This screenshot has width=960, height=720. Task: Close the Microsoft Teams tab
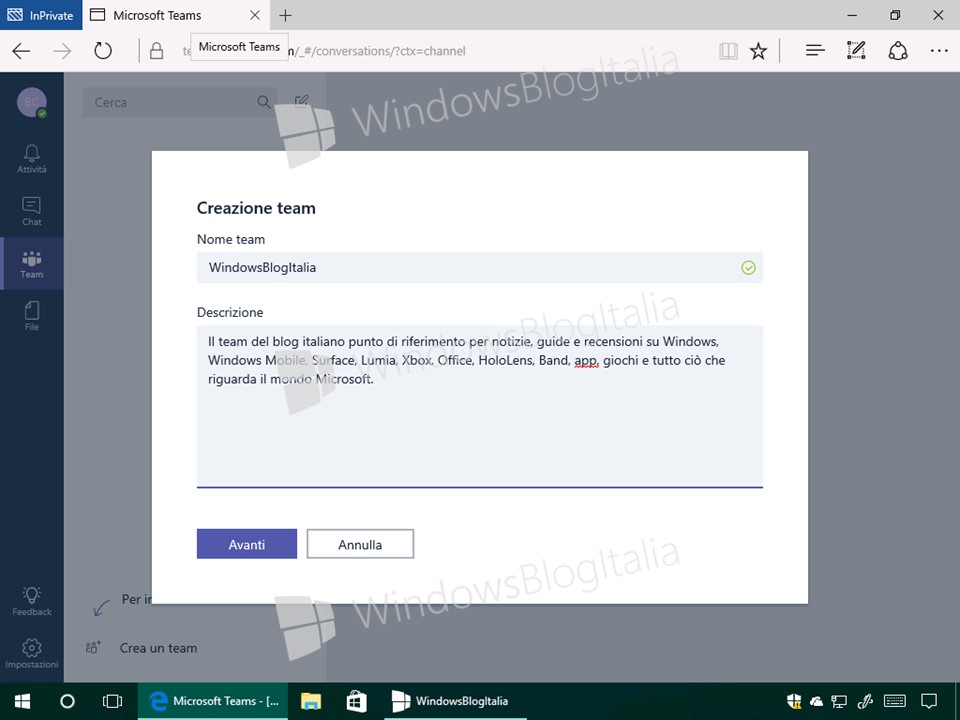(255, 15)
